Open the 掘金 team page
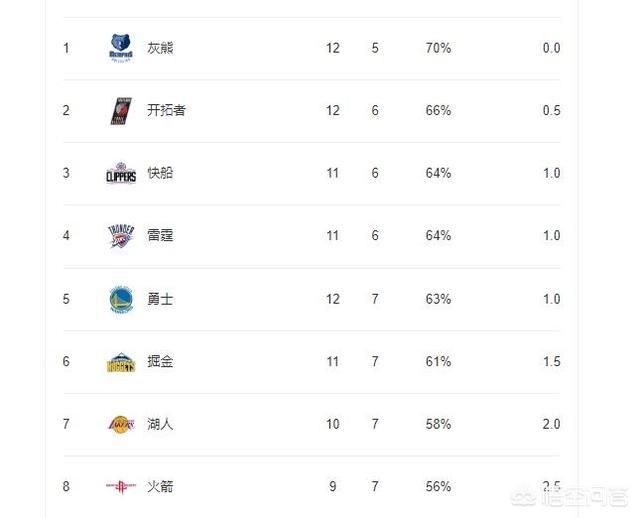This screenshot has width=640, height=518. 160,362
